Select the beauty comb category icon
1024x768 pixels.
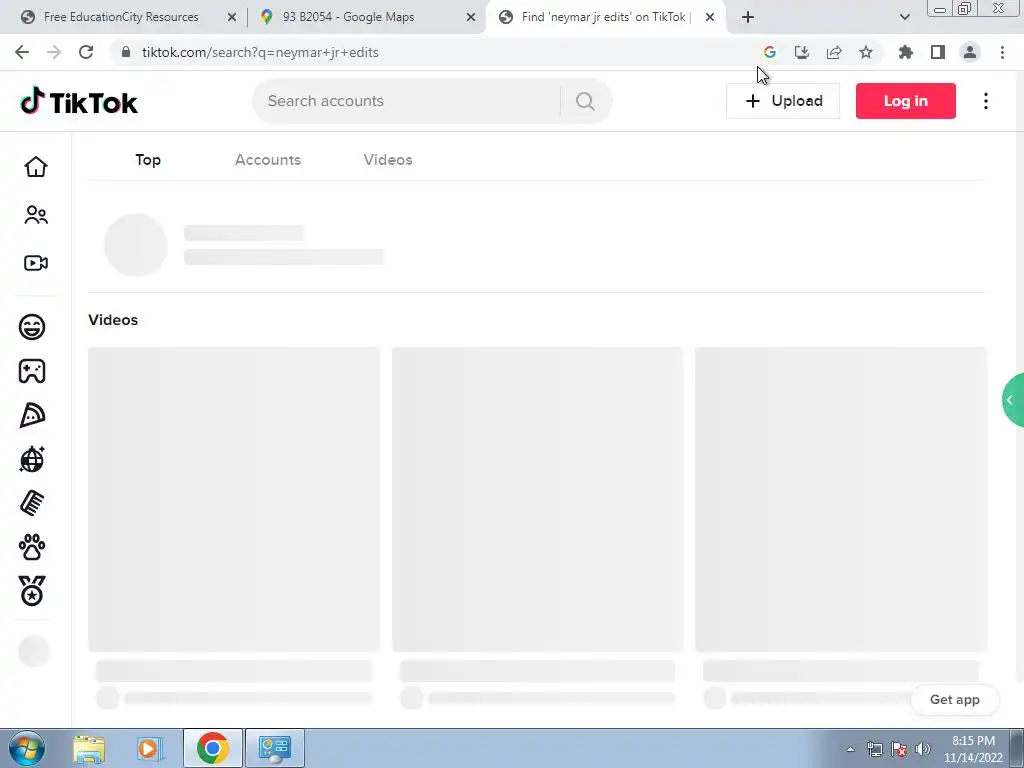tap(32, 503)
